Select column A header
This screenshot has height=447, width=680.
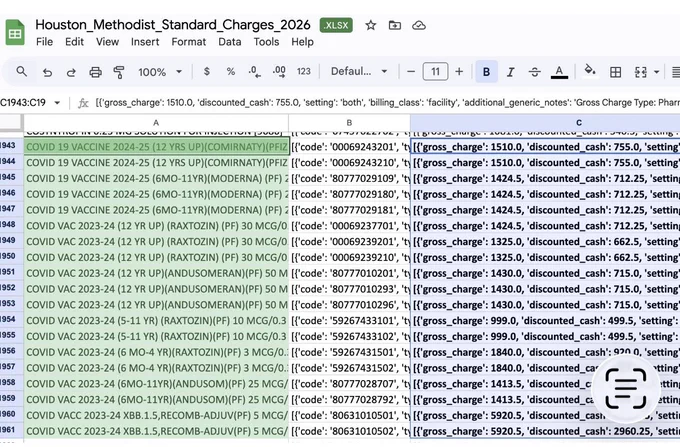pos(156,123)
